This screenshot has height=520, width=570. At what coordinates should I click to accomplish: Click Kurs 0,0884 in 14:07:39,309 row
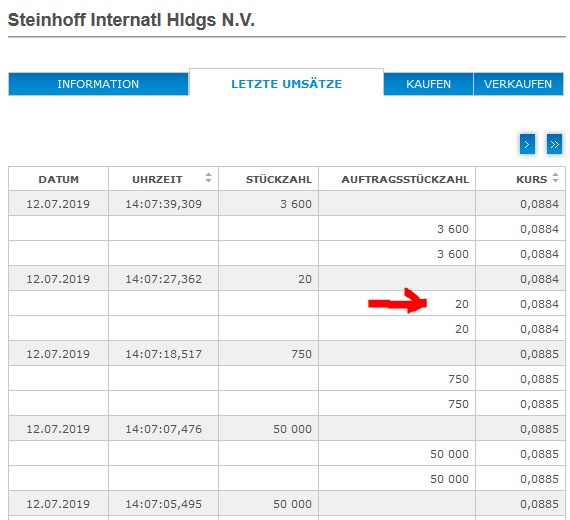539,204
